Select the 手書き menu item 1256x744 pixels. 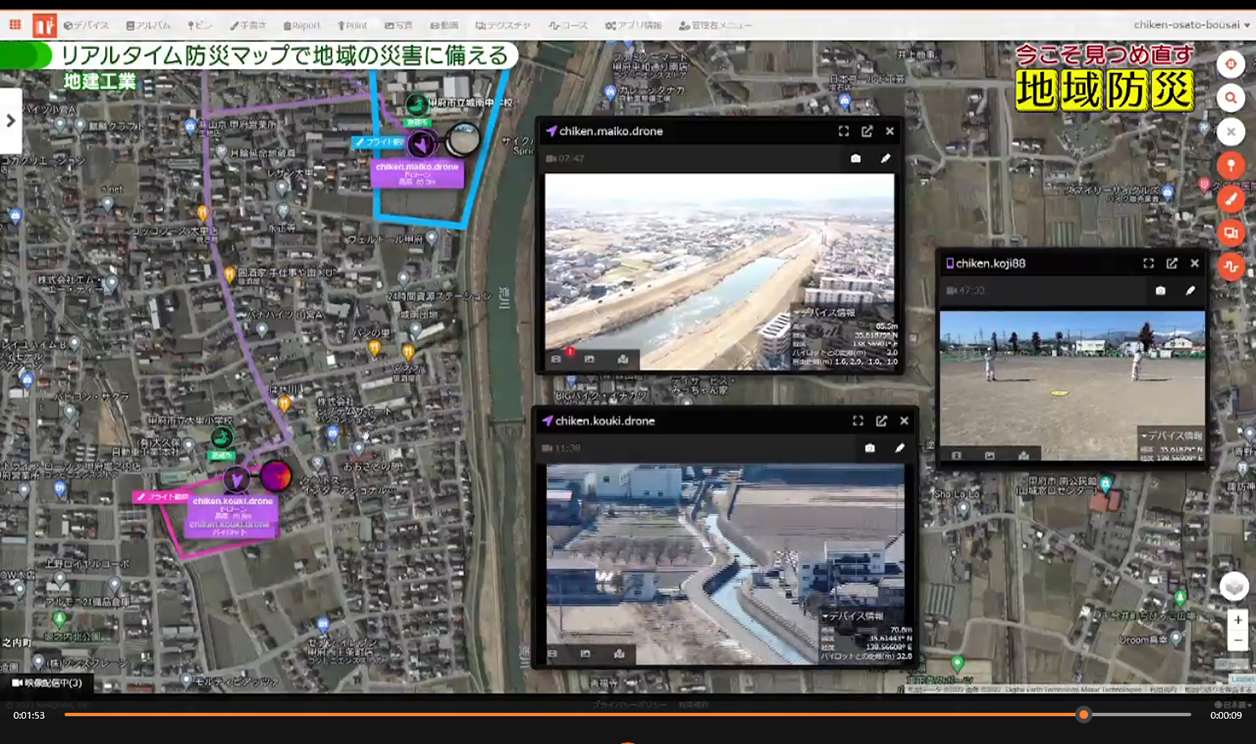[248, 25]
